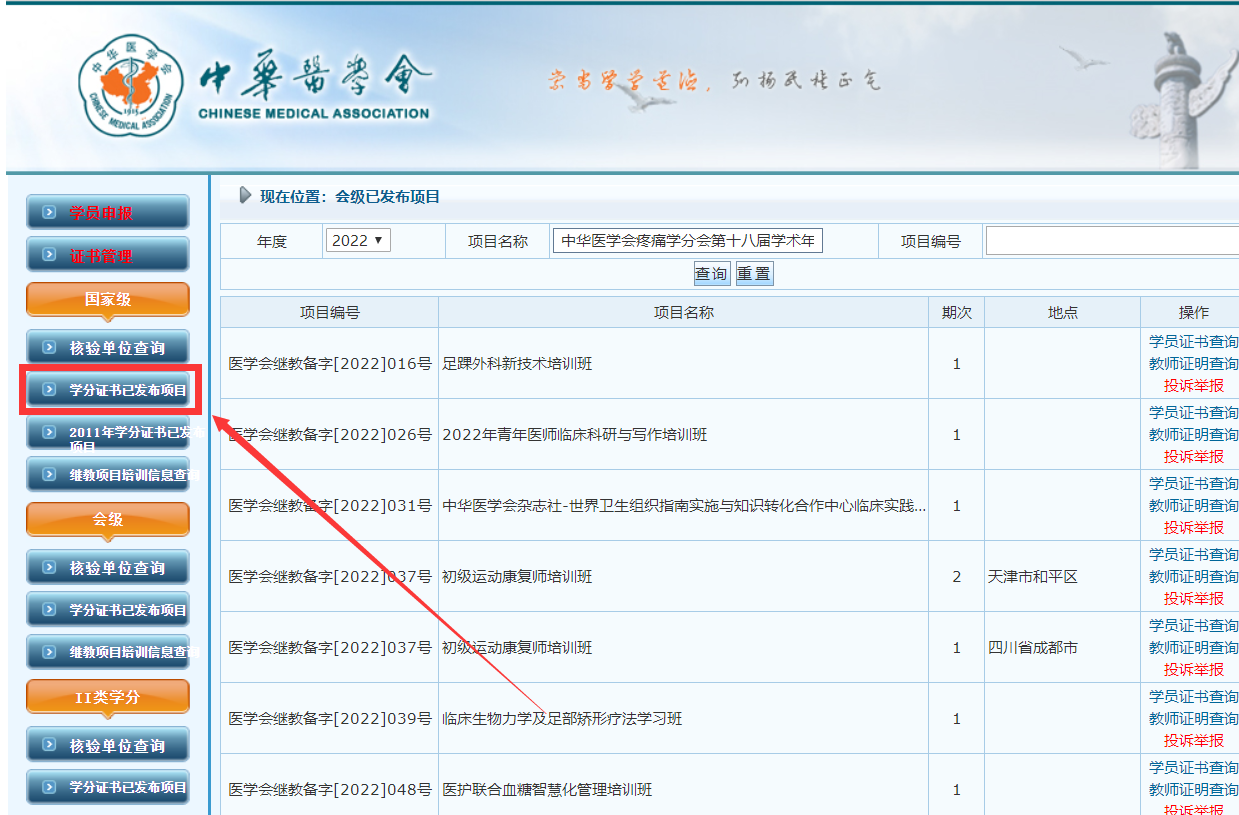The width and height of the screenshot is (1239, 815).
Task: Open 学员证书查询 for 临床生物力学及足部矫形疗法学习班
Action: (x=1193, y=697)
